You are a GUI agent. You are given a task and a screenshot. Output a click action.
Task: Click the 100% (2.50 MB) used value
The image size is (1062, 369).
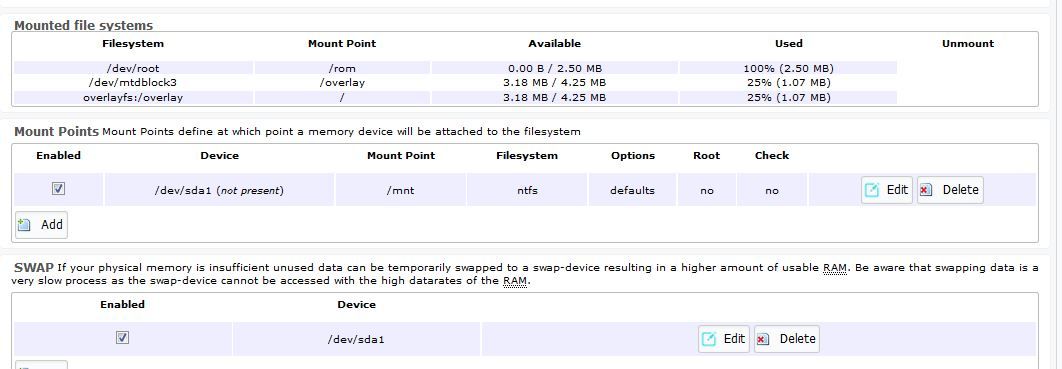coord(788,68)
